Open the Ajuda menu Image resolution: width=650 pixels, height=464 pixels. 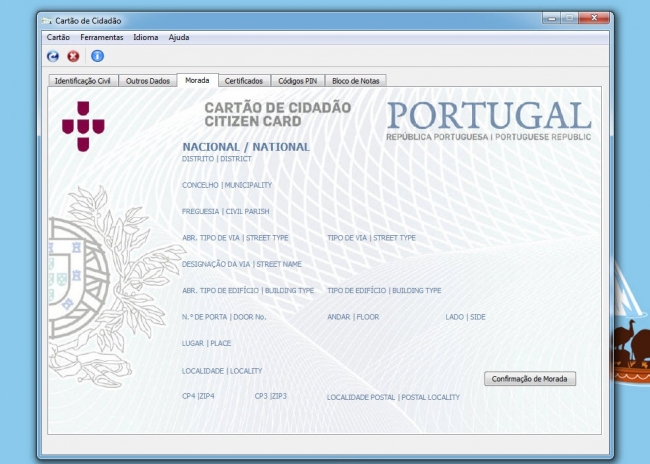[179, 37]
